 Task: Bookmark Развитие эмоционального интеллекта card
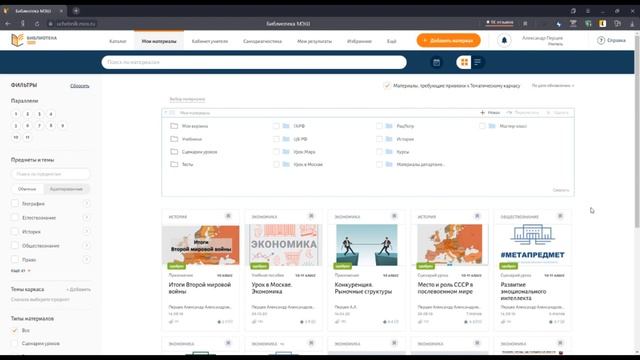pyautogui.click(x=560, y=216)
